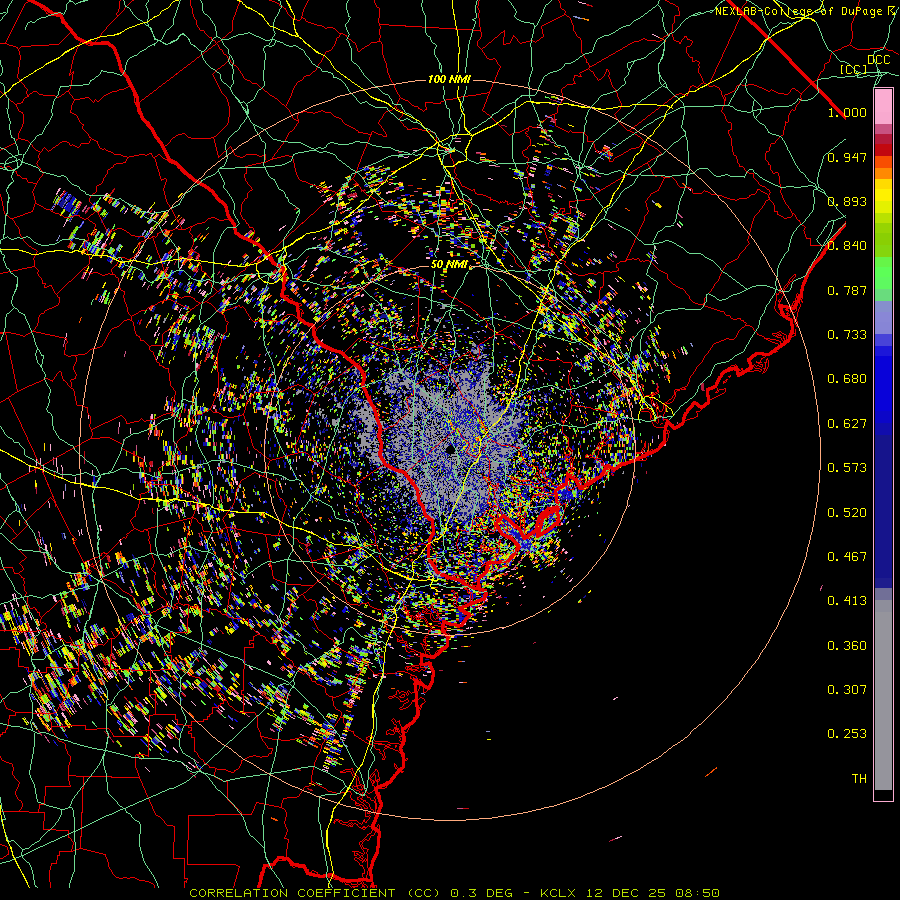Select the 0.840 value on color scale

pyautogui.click(x=847, y=246)
